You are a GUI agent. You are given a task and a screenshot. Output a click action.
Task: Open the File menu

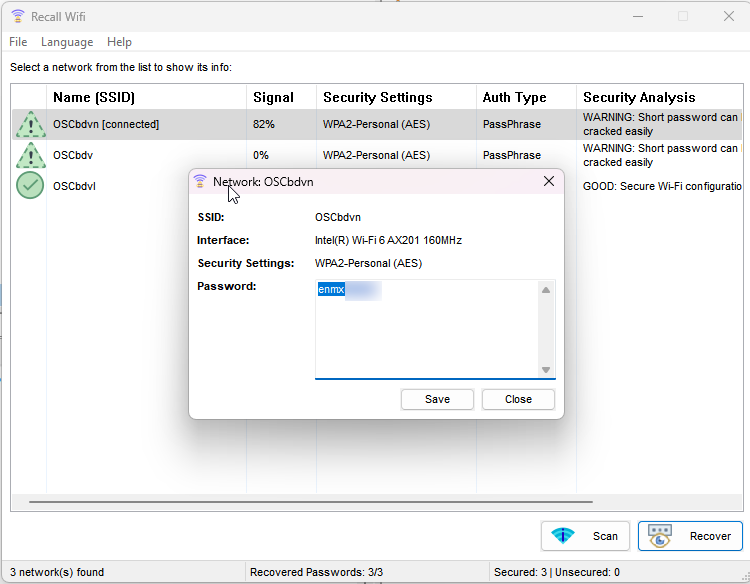(18, 42)
